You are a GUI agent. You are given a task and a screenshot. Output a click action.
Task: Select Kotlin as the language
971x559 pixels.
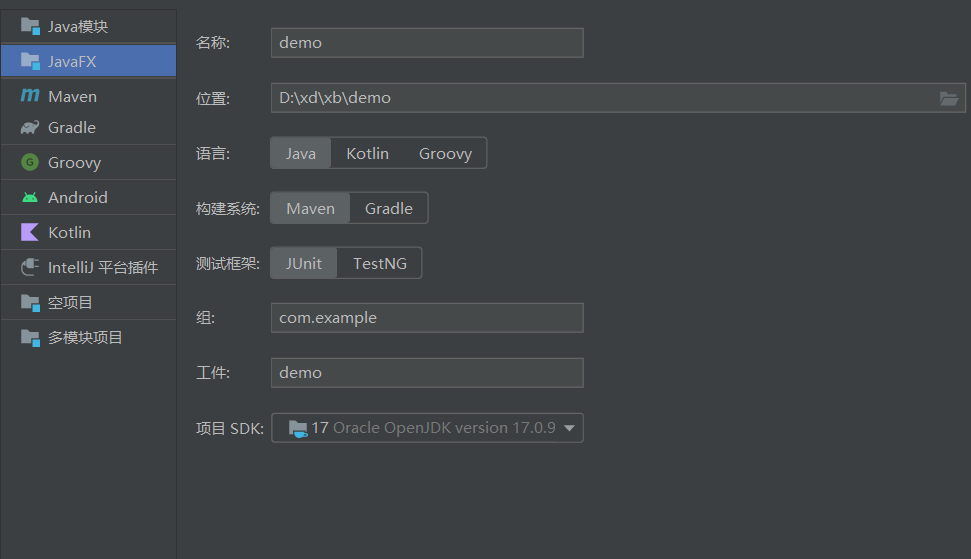[x=367, y=154]
